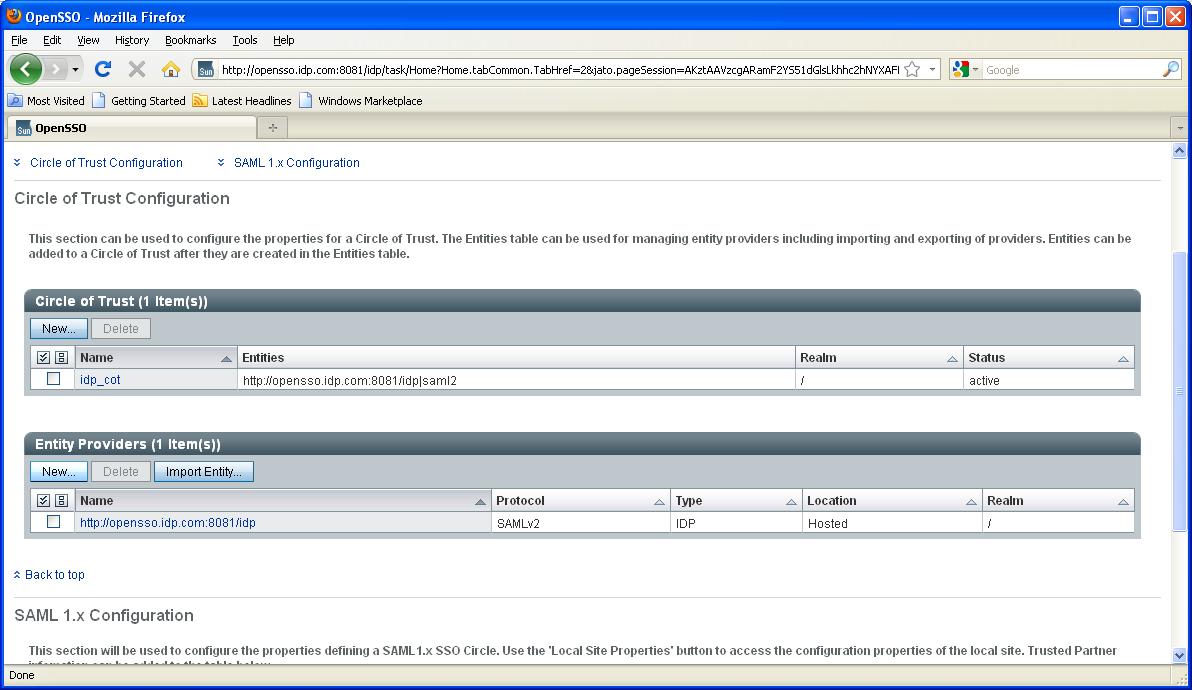This screenshot has height=690, width=1192.
Task: Select all rows in Circle of Trust table
Action: point(43,357)
